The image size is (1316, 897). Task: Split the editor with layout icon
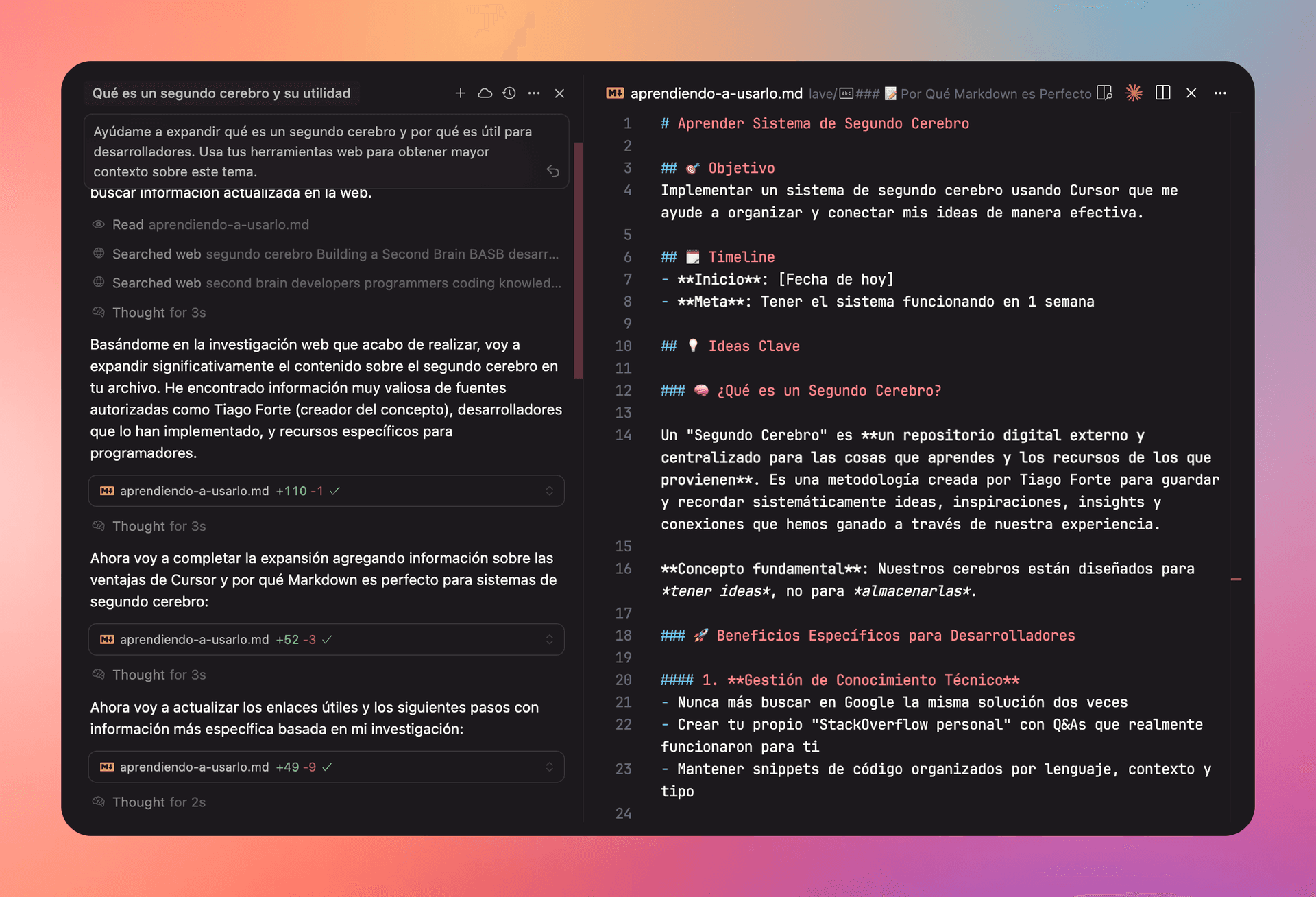click(x=1162, y=93)
